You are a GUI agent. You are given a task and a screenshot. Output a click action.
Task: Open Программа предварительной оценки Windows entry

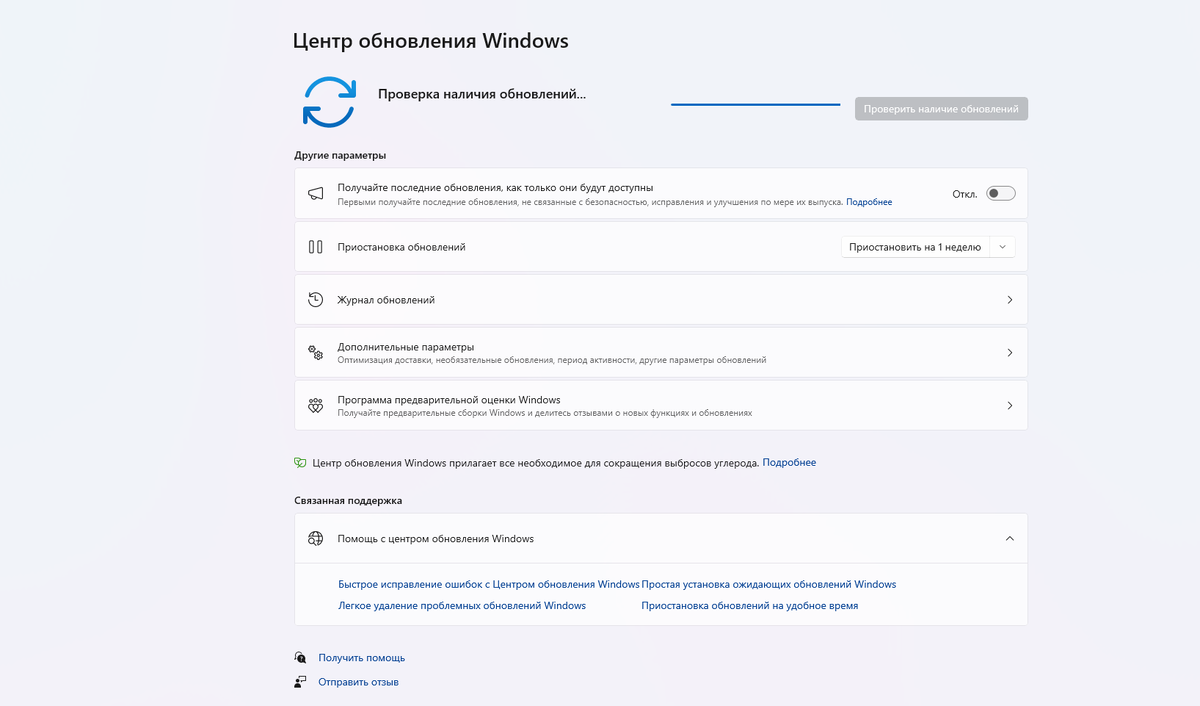(x=661, y=405)
